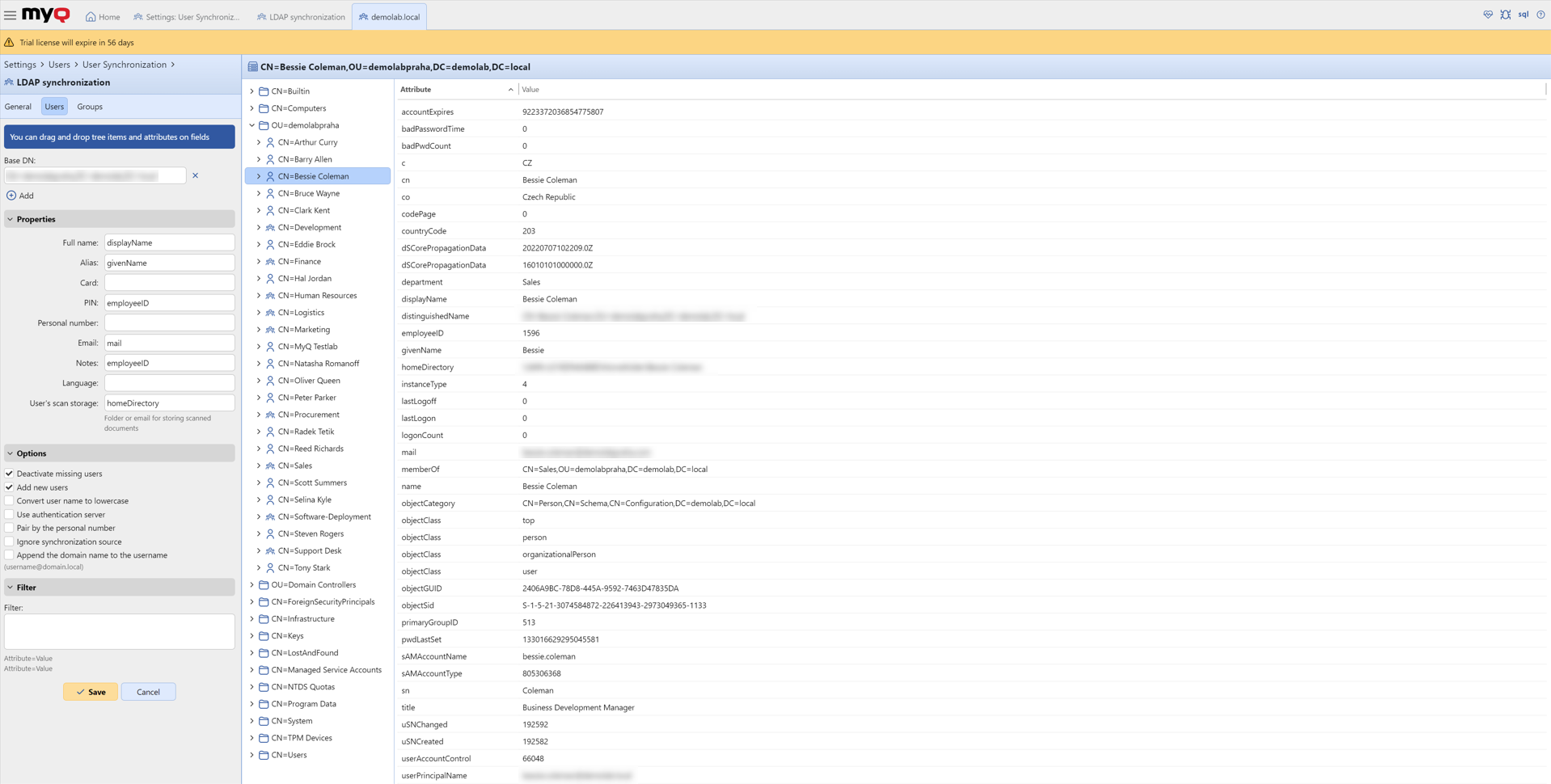The height and width of the screenshot is (784, 1551).
Task: Click the MyQ logo
Action: (x=46, y=15)
